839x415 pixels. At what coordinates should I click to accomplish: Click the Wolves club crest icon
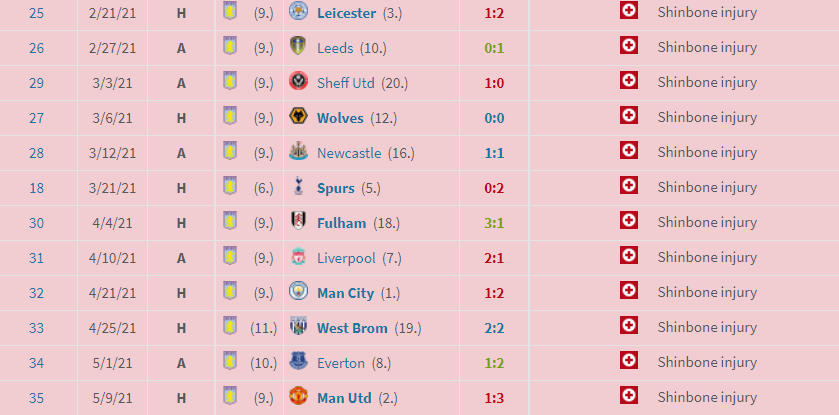tap(298, 116)
